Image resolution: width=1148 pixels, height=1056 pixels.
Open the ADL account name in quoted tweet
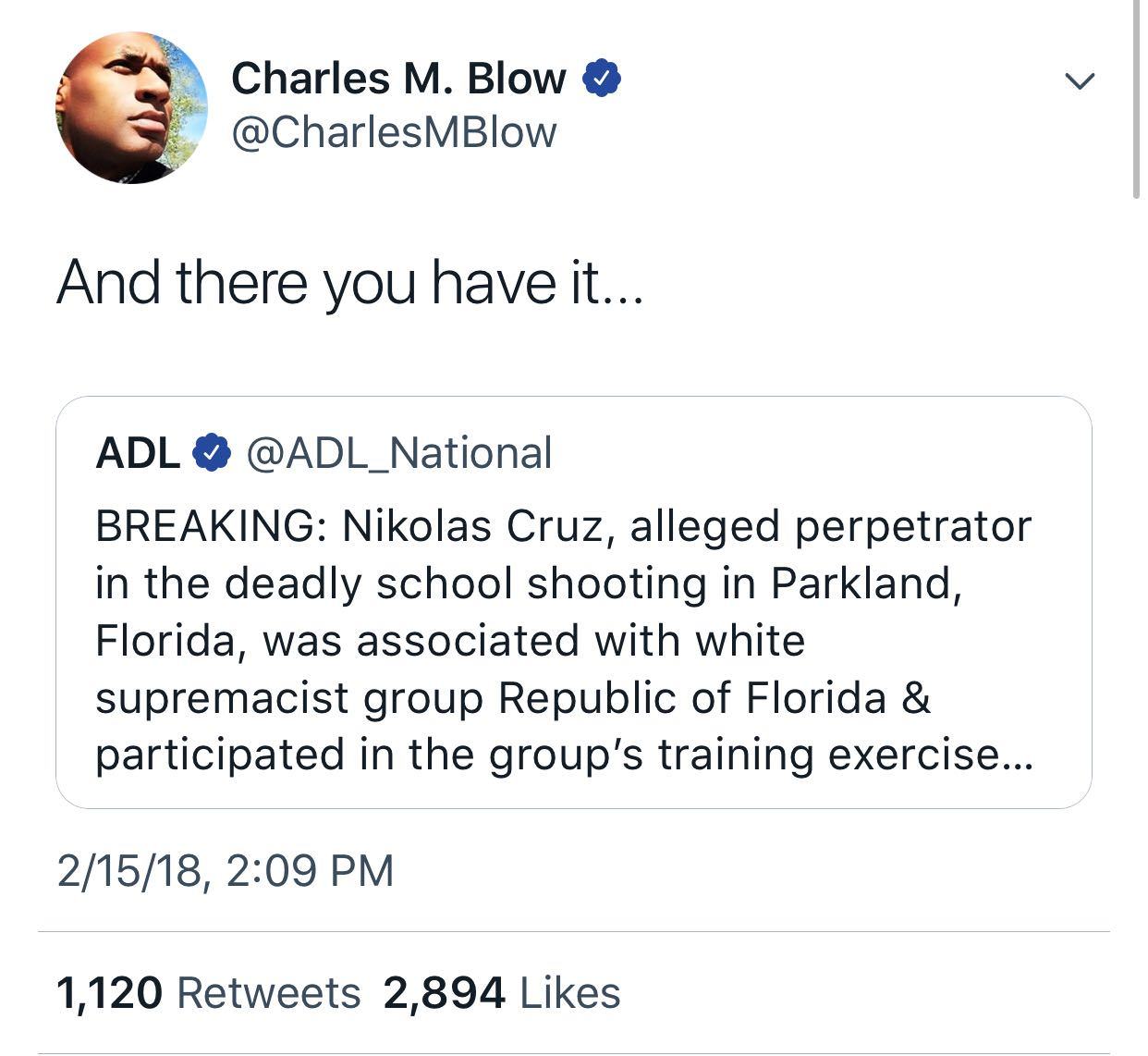[138, 453]
